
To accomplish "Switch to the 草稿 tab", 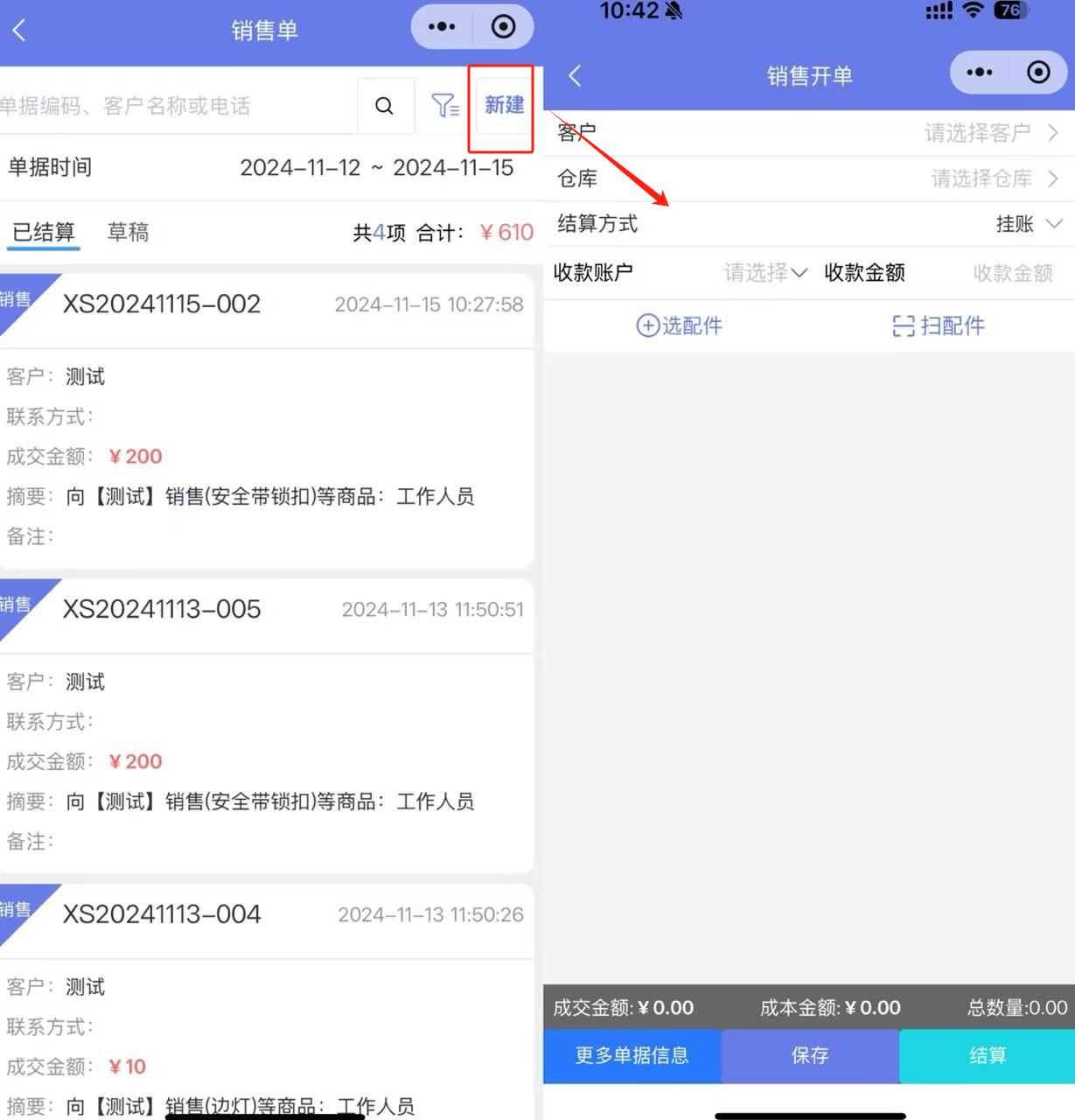I will pyautogui.click(x=128, y=232).
